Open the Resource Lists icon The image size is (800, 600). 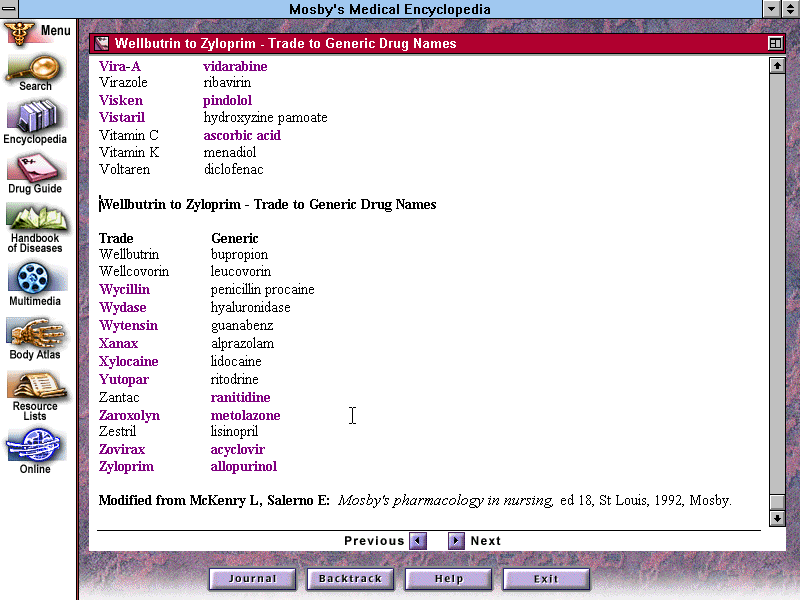point(35,396)
